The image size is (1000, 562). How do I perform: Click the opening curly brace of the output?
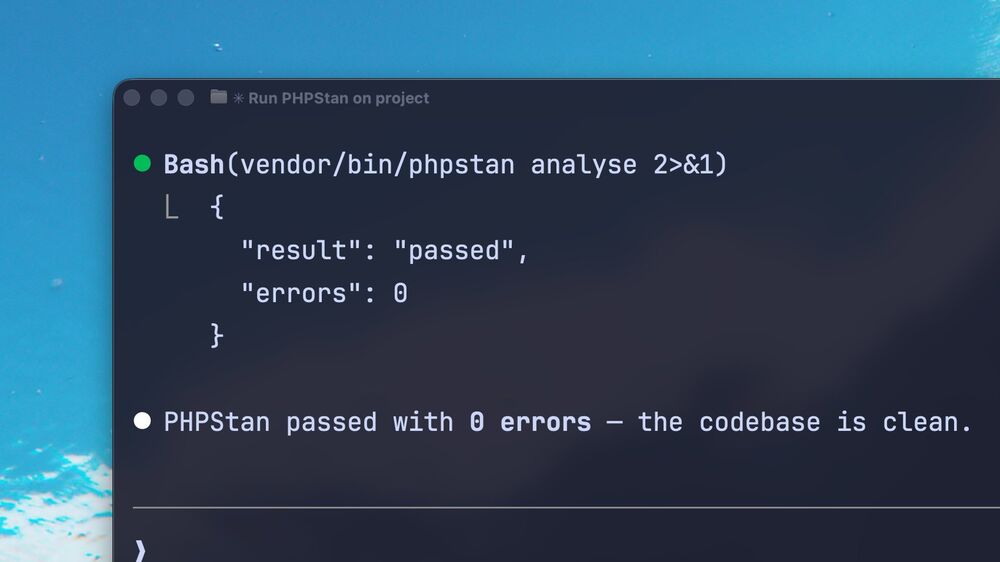(217, 208)
